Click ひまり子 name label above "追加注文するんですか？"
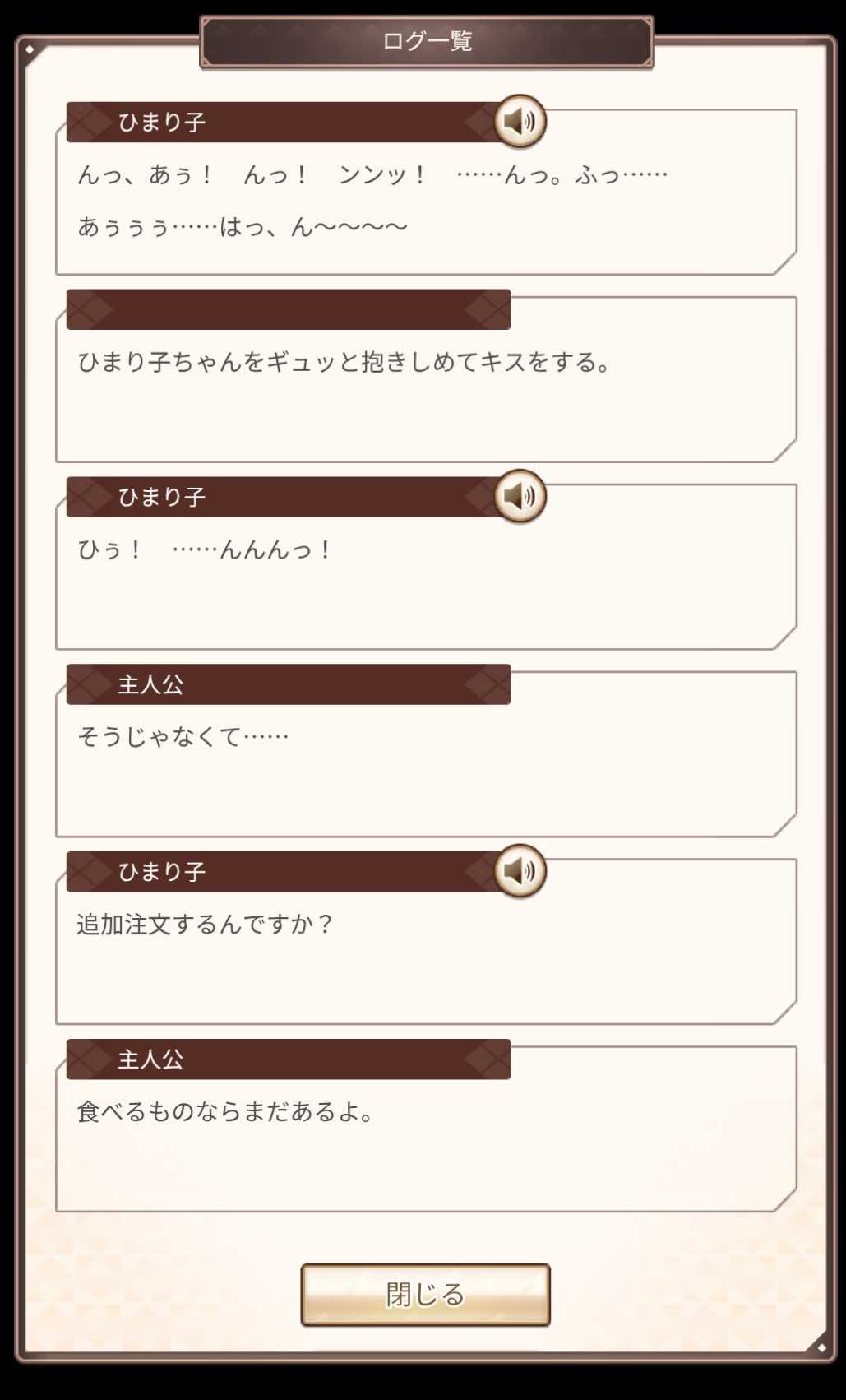Screen dimensions: 846x1400 [x=162, y=872]
